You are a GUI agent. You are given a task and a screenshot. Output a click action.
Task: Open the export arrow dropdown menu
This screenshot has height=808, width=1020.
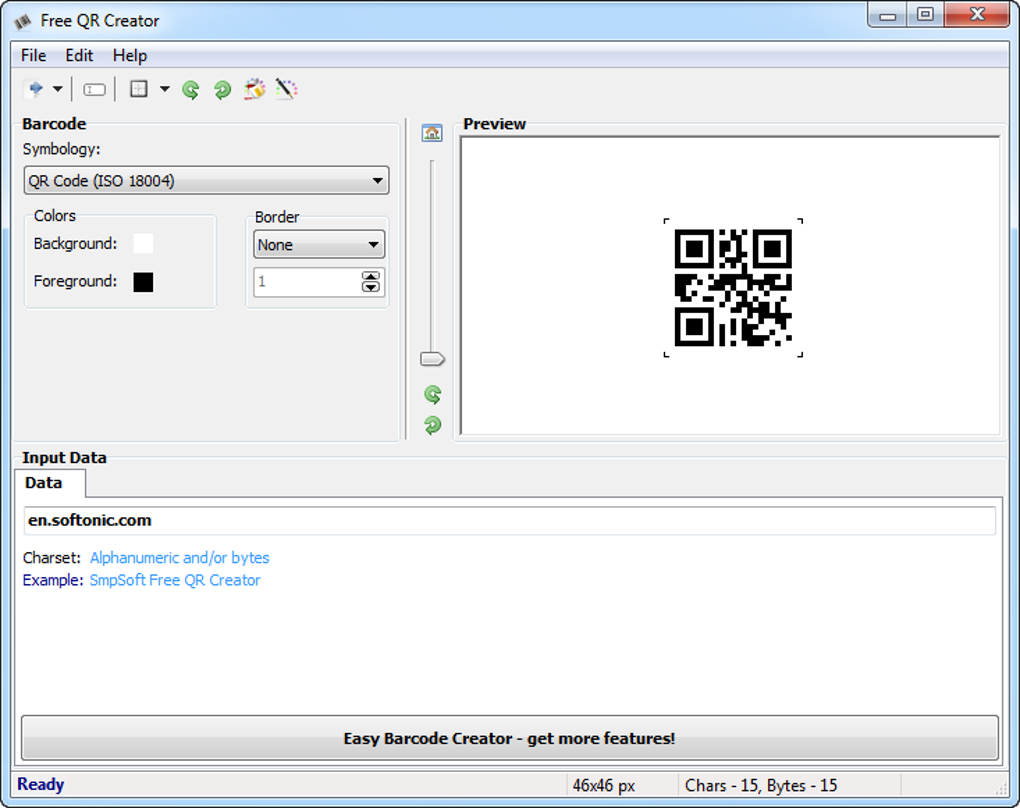tap(58, 88)
